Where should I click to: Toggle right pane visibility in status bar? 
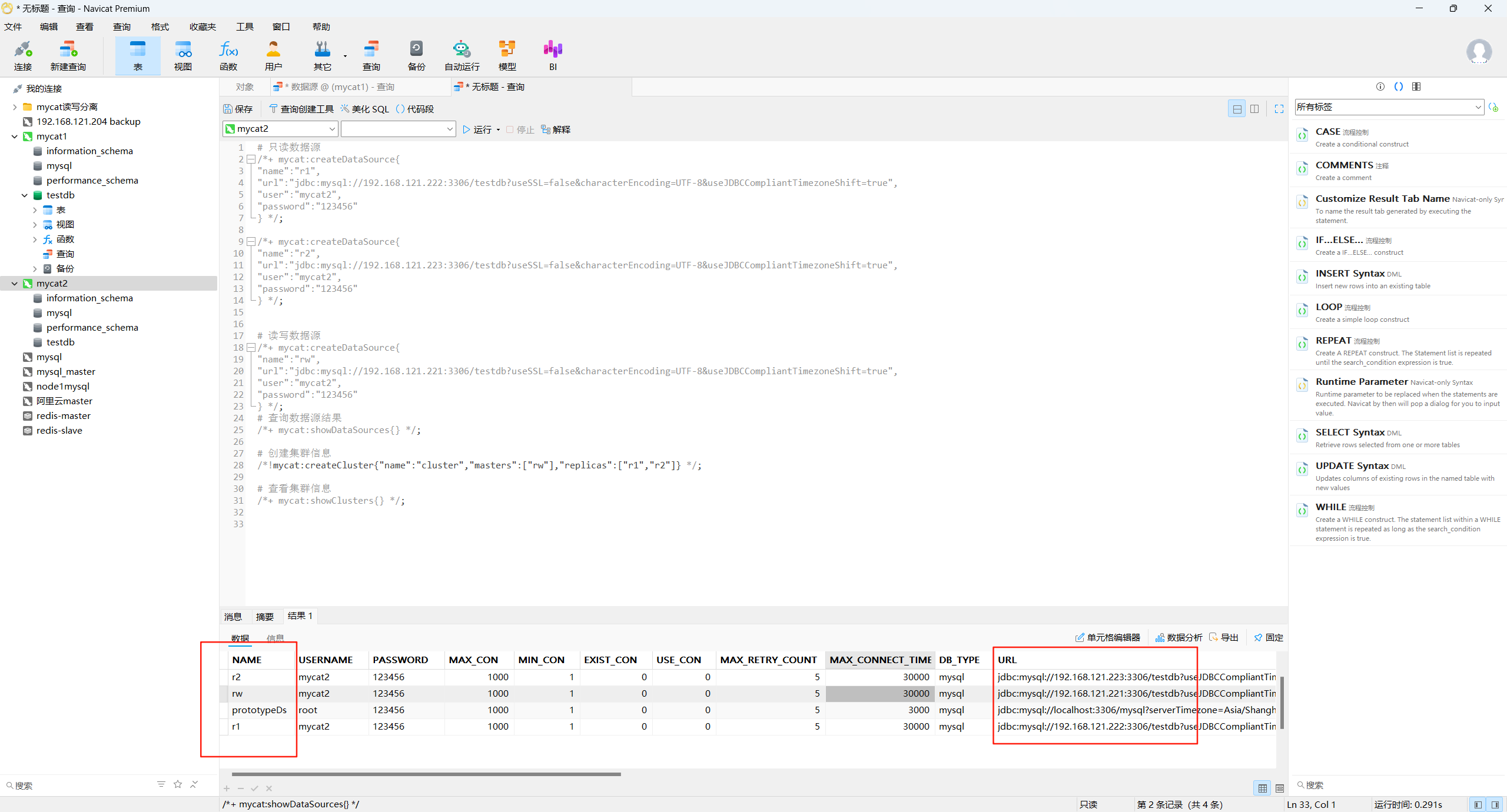[x=1495, y=804]
